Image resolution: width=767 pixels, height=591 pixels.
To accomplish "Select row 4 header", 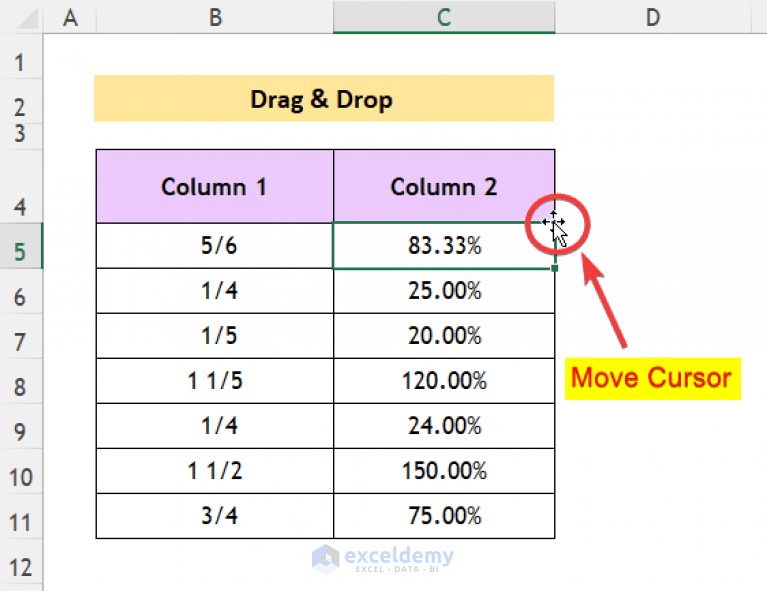I will pos(21,186).
